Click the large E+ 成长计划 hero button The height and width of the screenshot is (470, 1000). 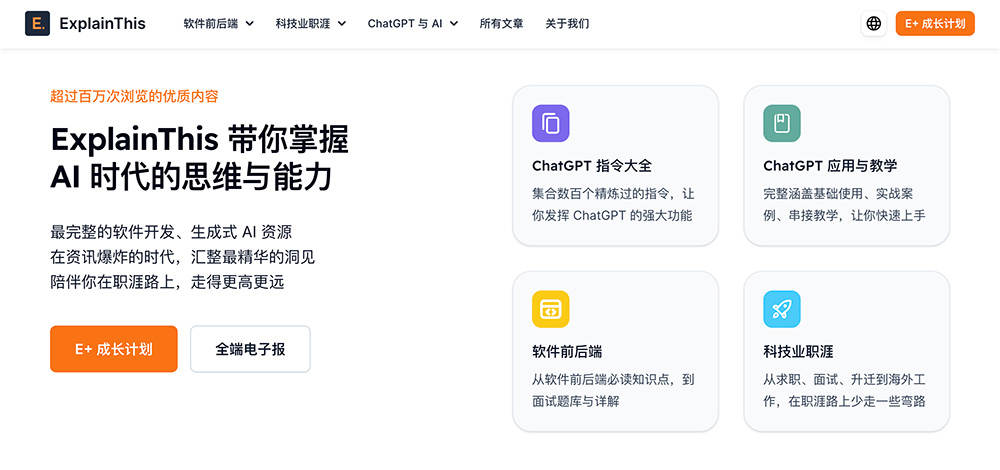114,349
